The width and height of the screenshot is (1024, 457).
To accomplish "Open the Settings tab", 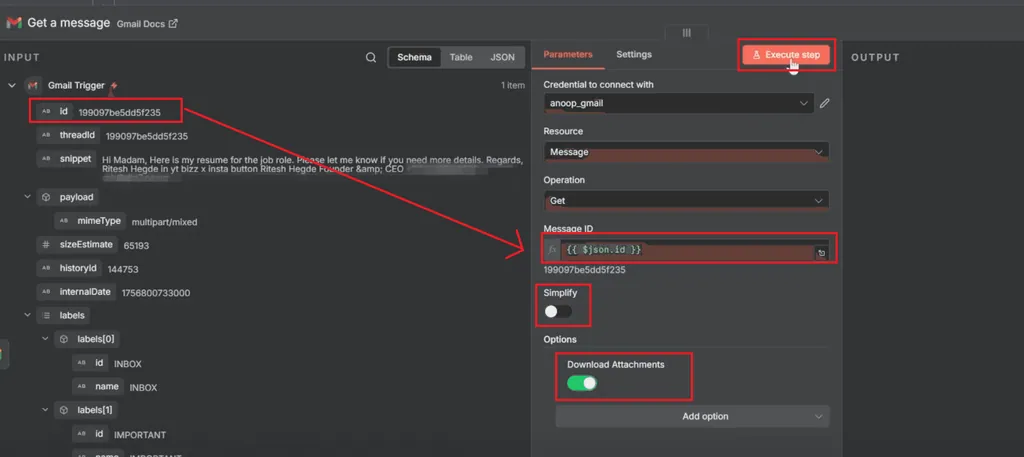I will click(x=633, y=55).
